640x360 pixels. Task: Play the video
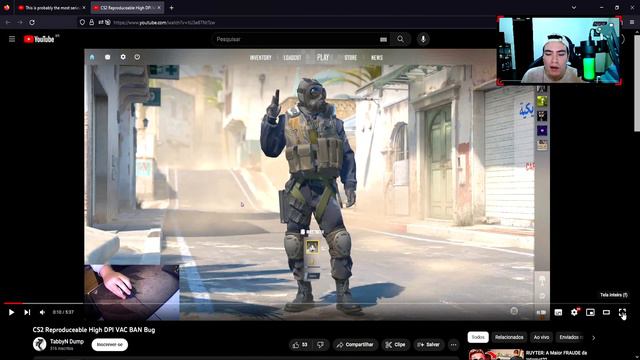[11, 312]
